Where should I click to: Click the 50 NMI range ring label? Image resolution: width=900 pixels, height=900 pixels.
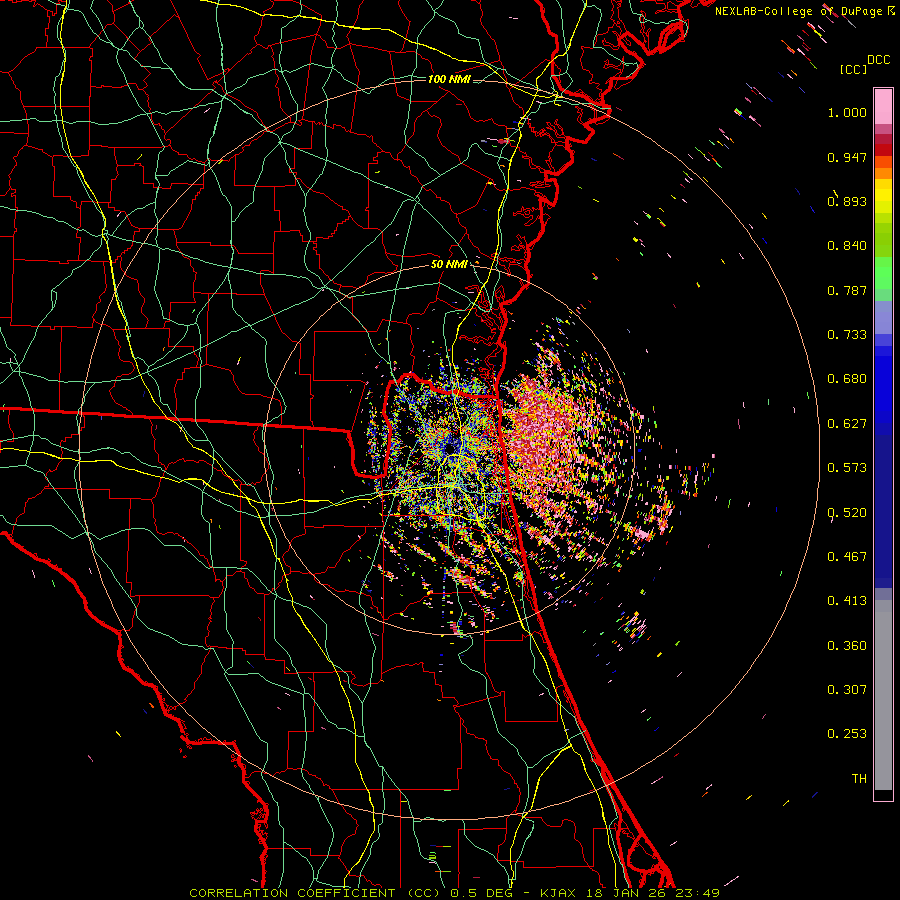pyautogui.click(x=449, y=264)
